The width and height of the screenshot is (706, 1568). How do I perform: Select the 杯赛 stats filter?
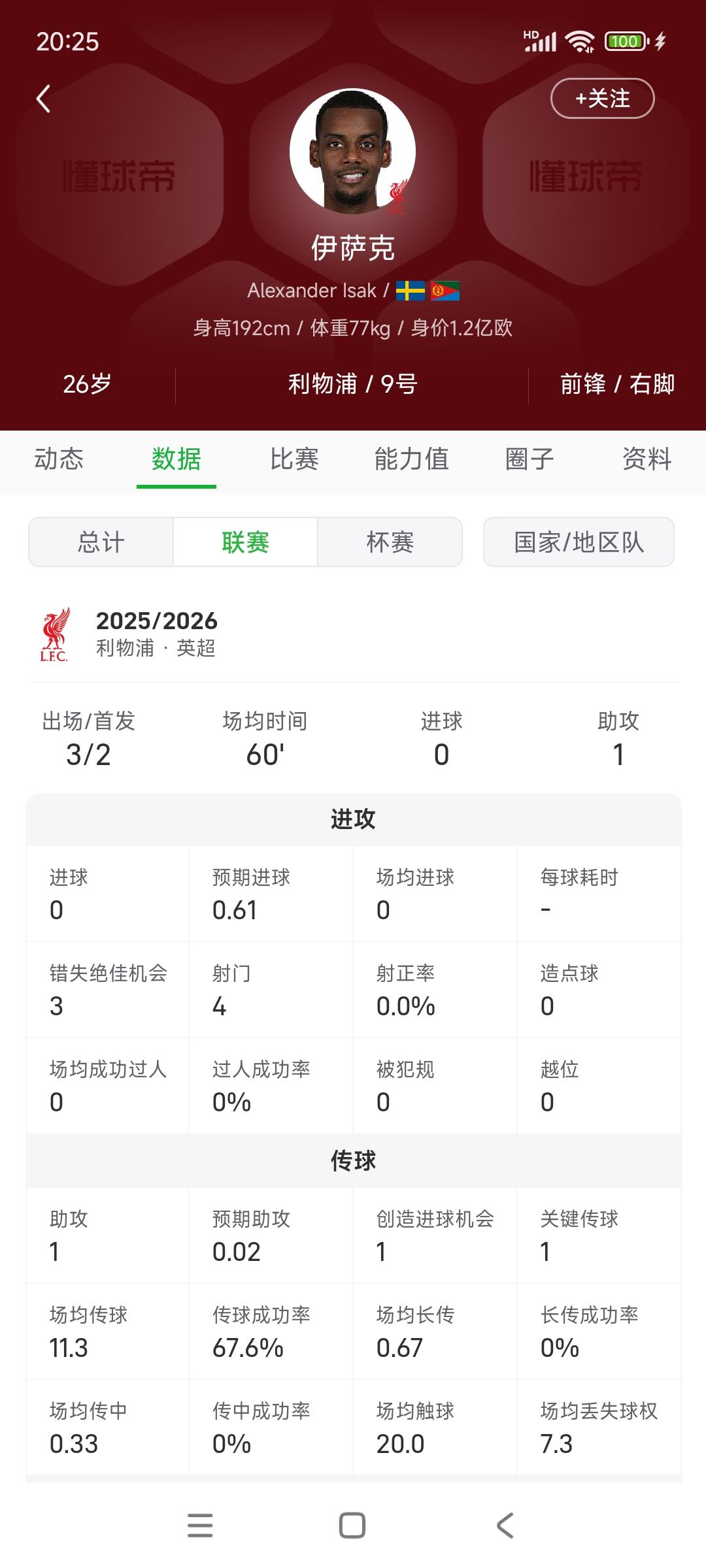pos(390,542)
